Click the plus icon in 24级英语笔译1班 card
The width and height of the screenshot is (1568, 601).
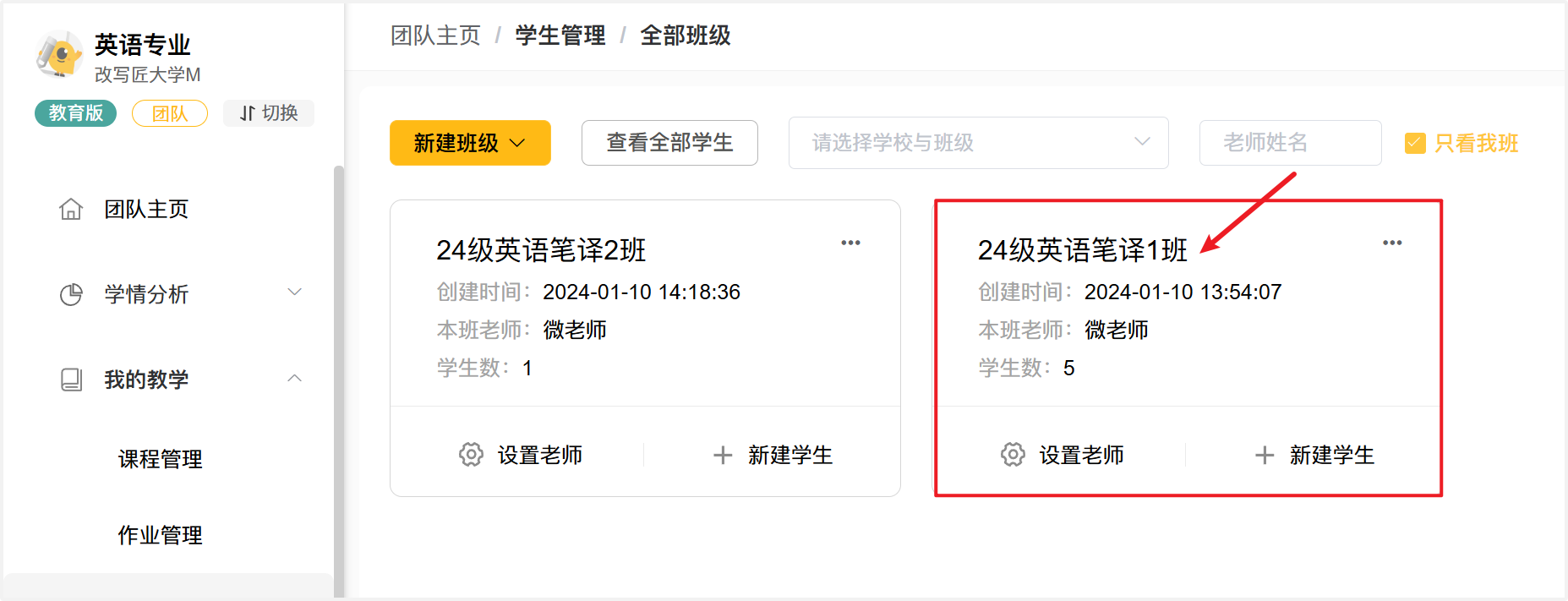[1265, 456]
